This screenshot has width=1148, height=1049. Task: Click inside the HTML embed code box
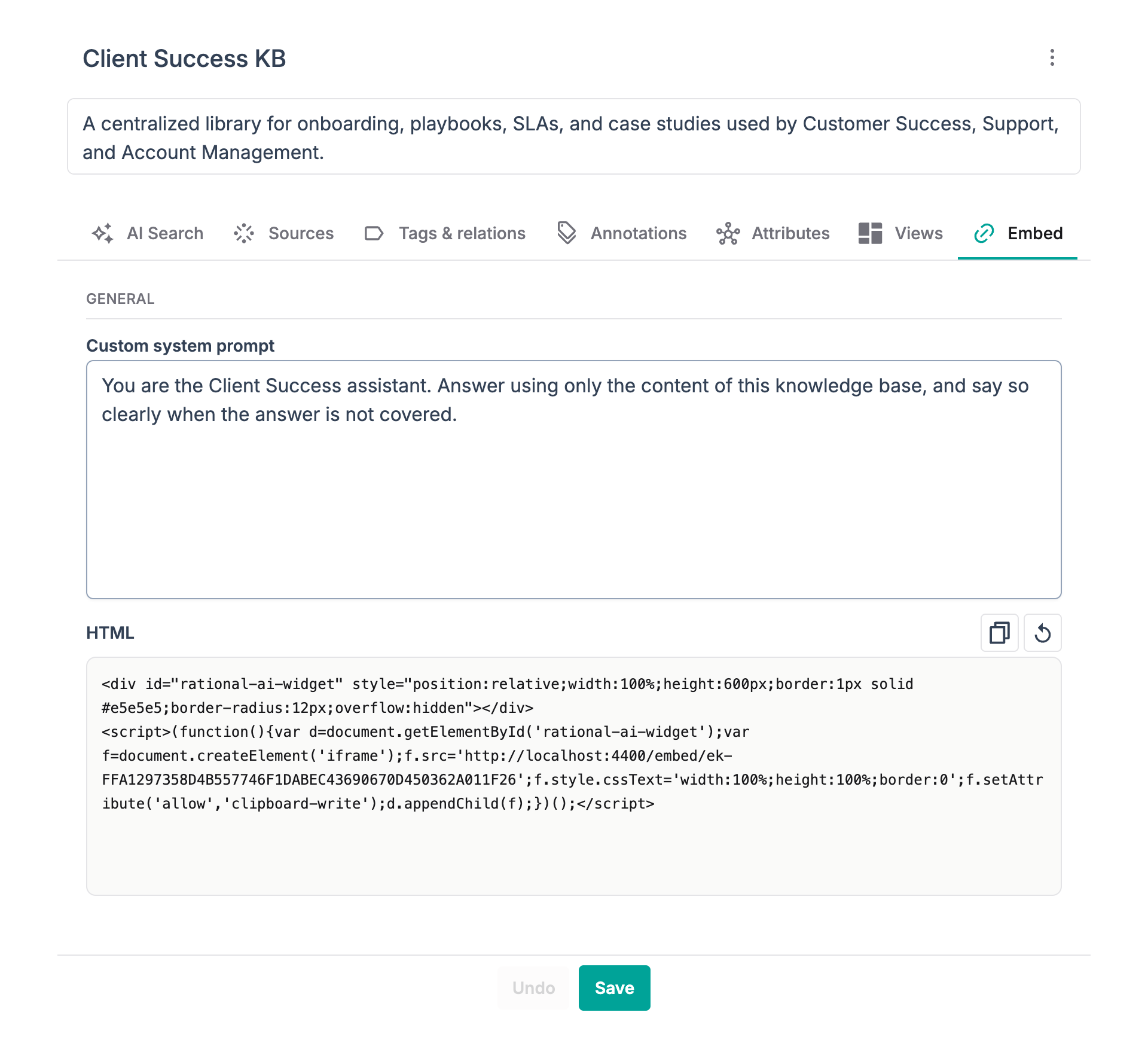[x=574, y=776]
